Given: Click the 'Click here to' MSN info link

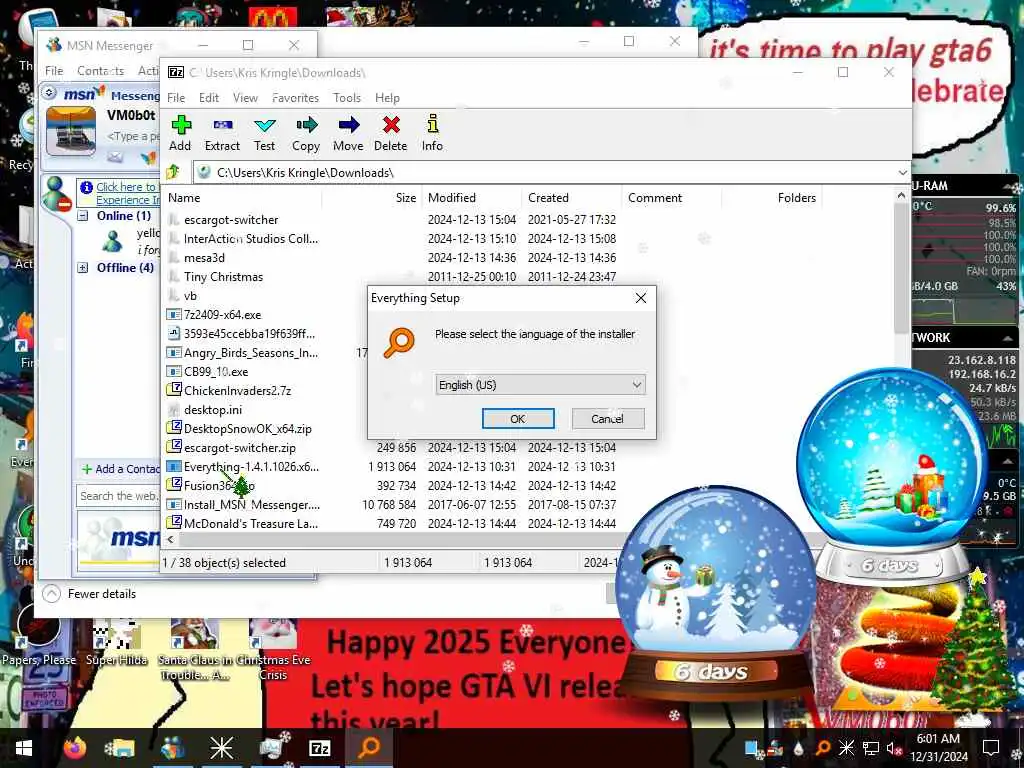Looking at the screenshot, I should [126, 187].
